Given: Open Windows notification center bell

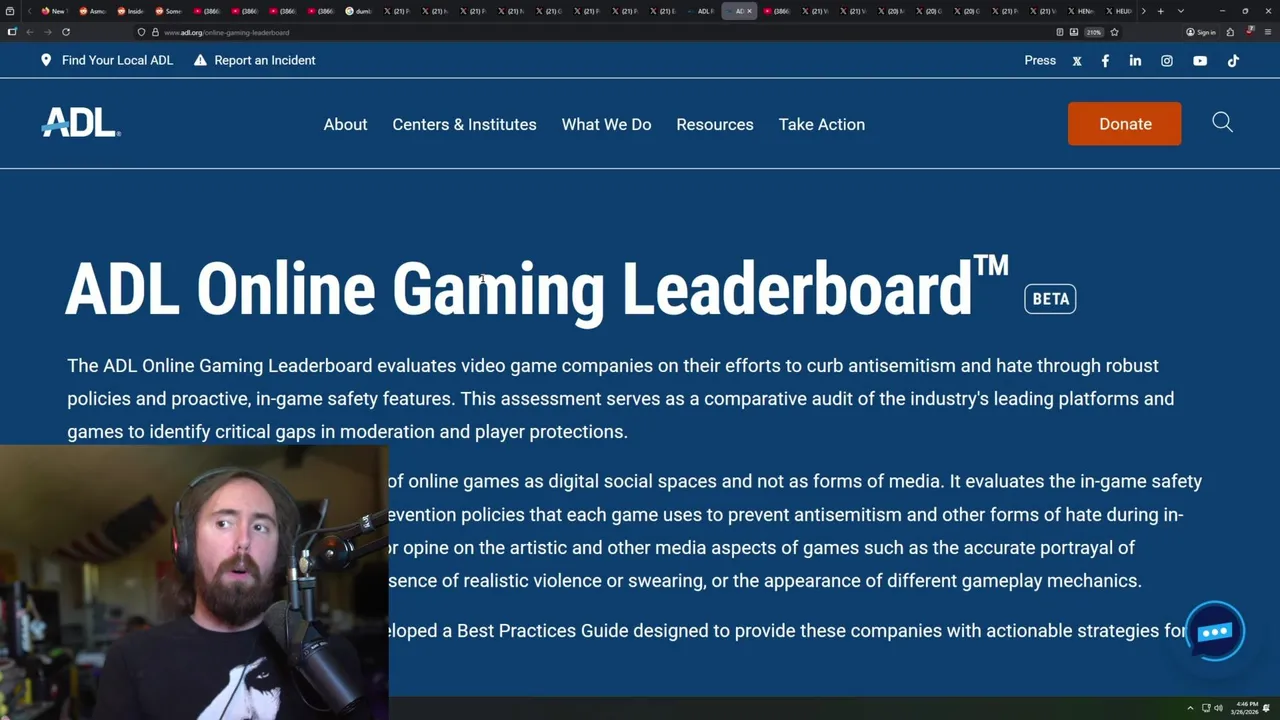Looking at the screenshot, I should (1268, 709).
